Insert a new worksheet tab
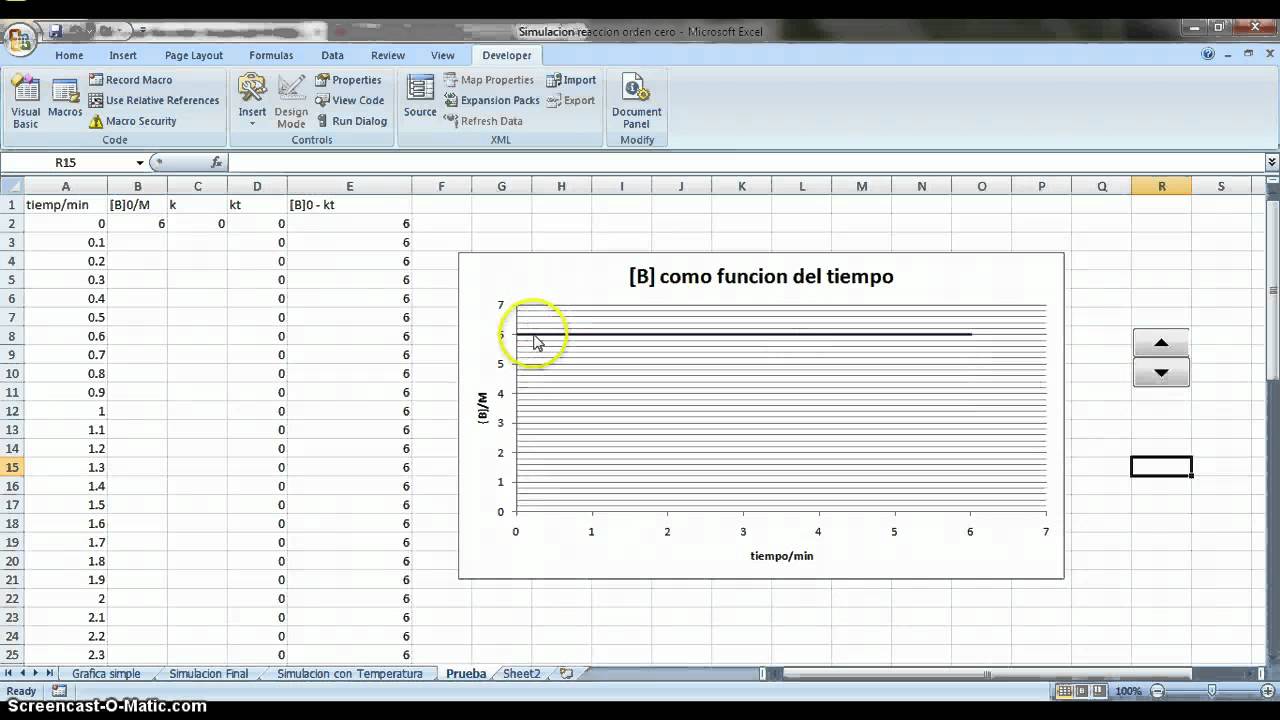Image resolution: width=1280 pixels, height=720 pixels. click(x=567, y=674)
